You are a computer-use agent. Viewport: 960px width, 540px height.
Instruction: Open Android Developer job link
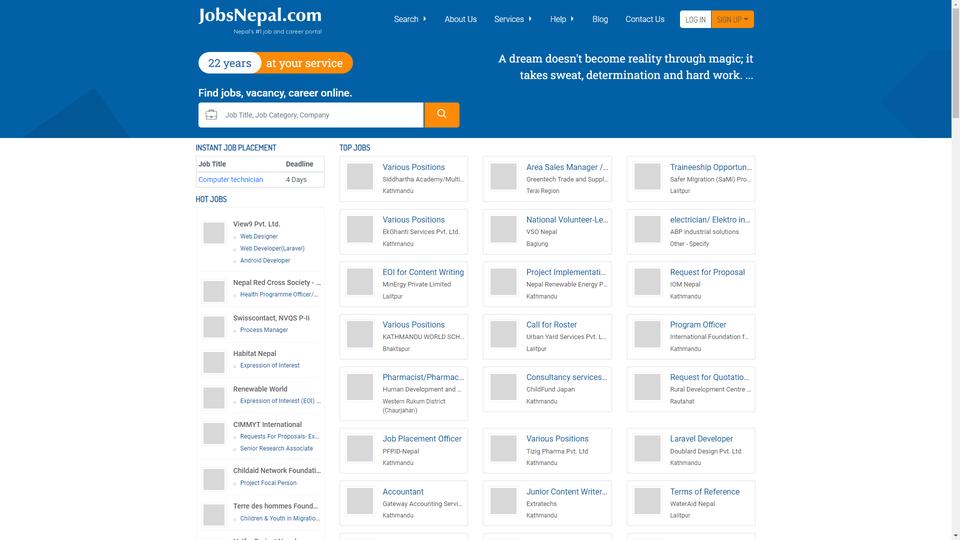pos(265,260)
